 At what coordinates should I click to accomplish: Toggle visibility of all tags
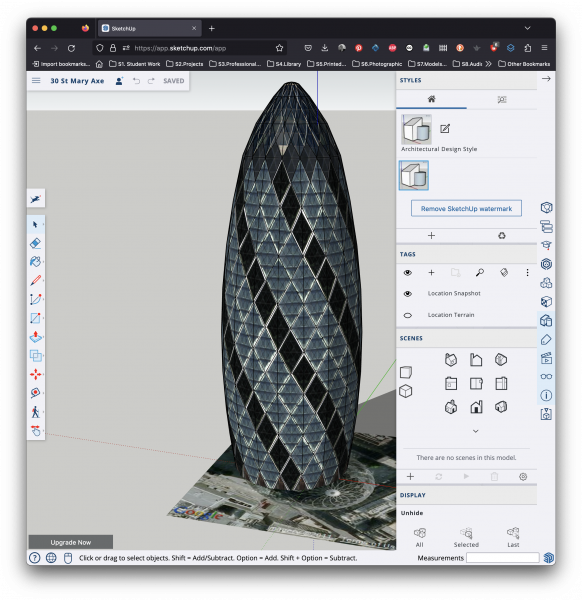click(408, 272)
